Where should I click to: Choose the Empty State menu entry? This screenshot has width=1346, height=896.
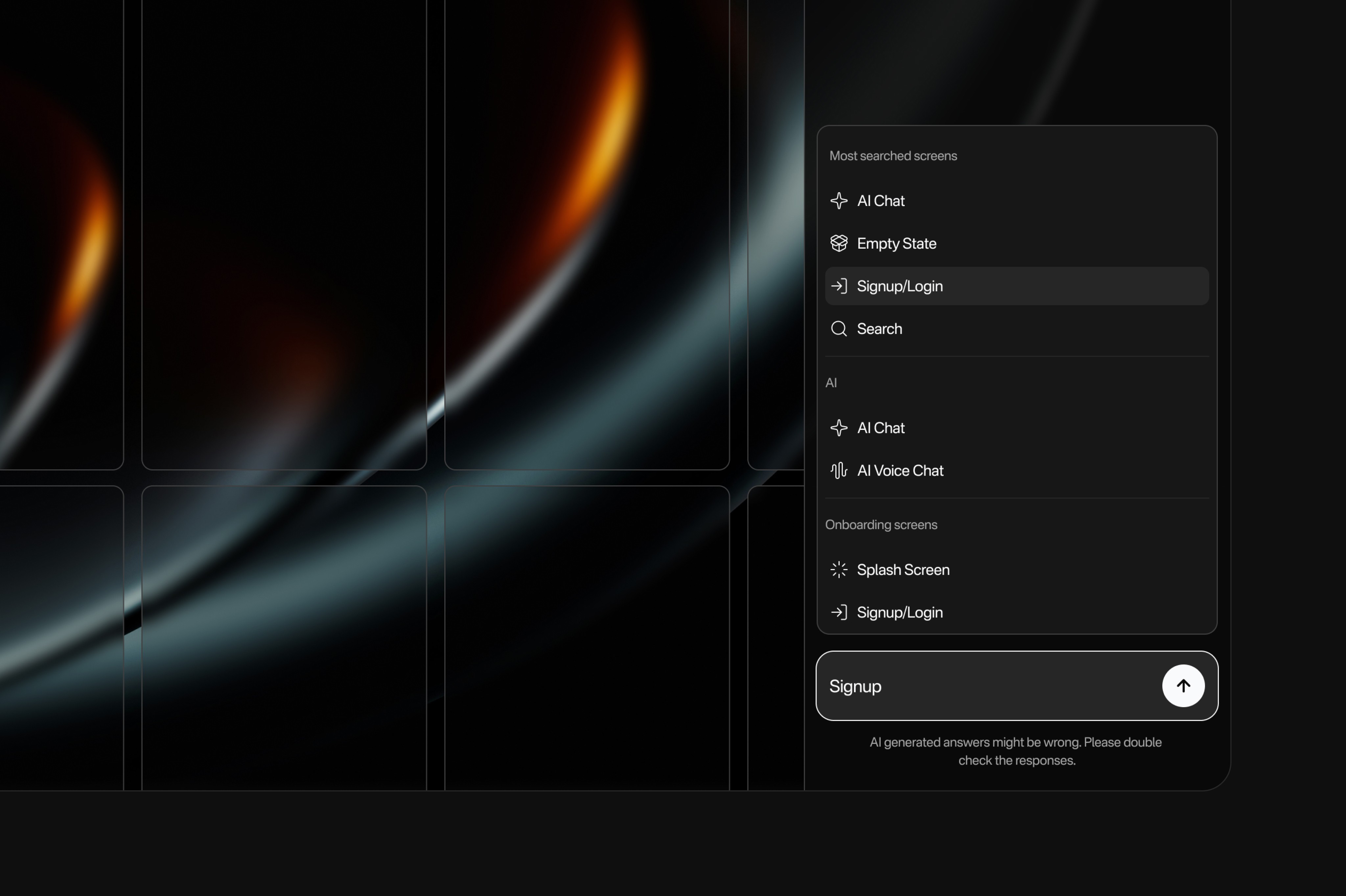click(x=896, y=243)
